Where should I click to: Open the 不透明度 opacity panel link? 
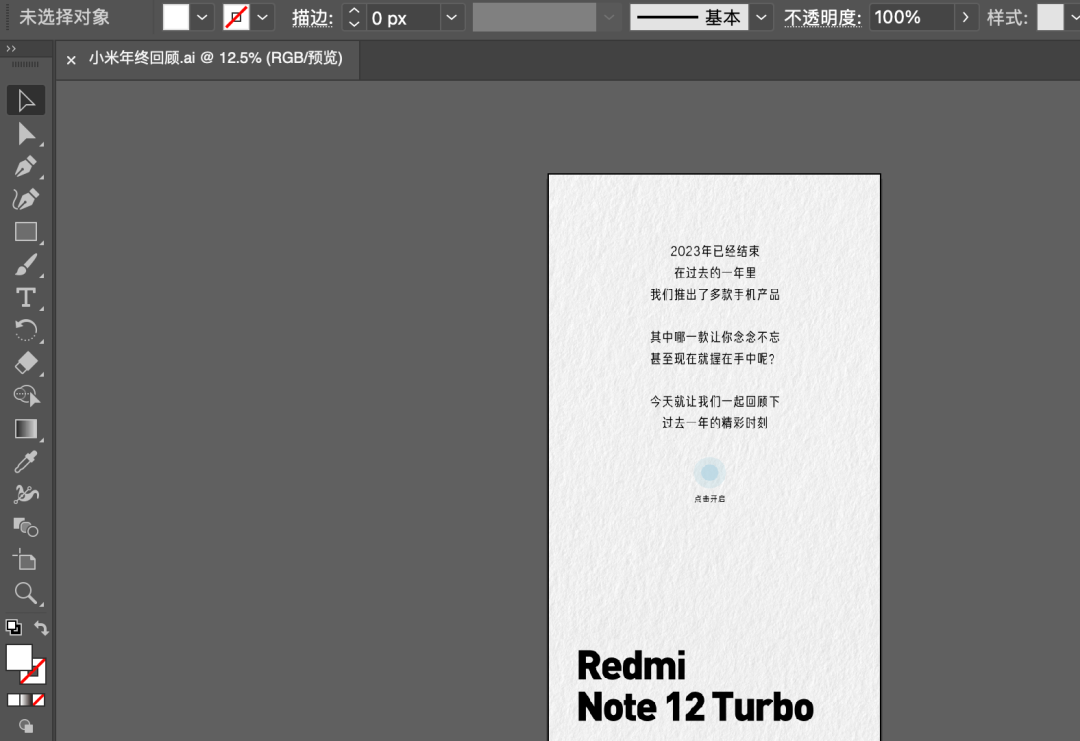click(x=822, y=18)
